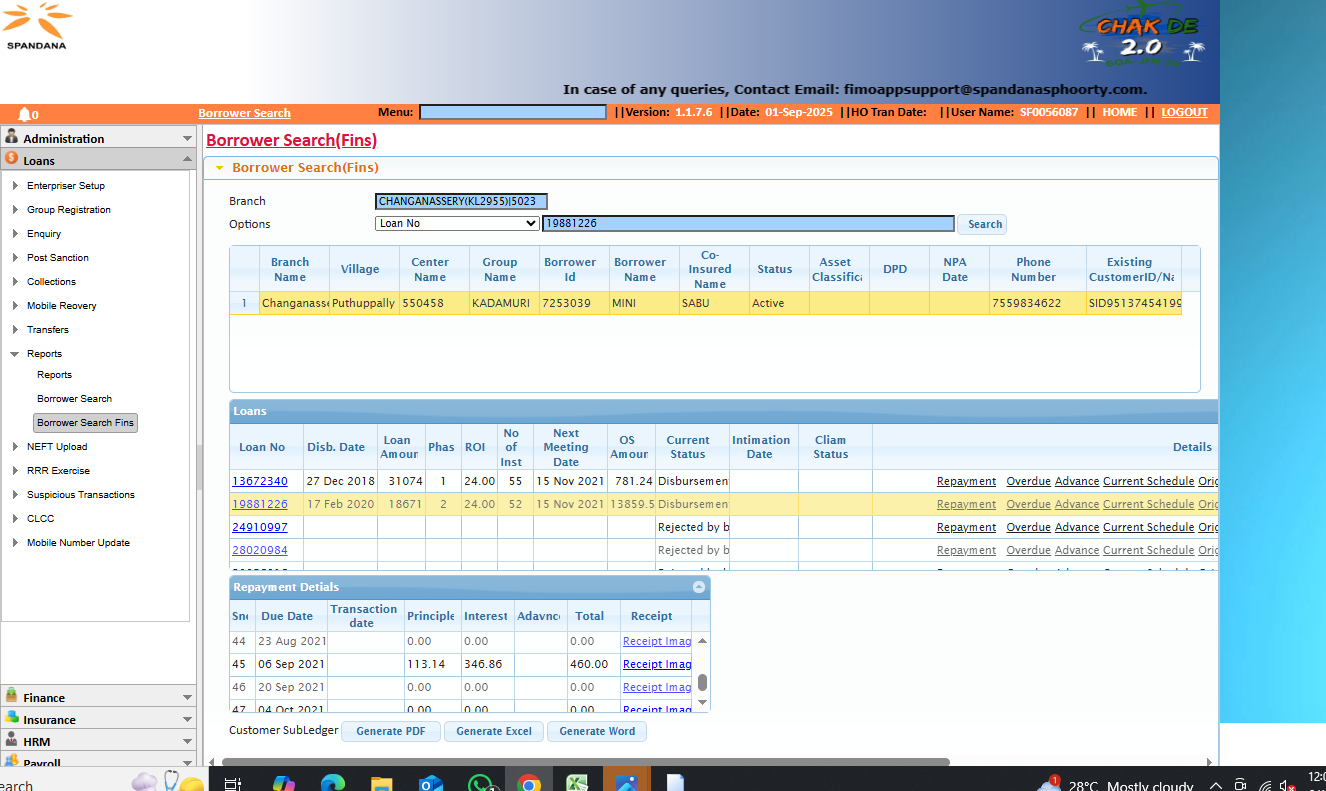Click the notification bell icon
Screen dimensions: 1326x791
(x=25, y=114)
